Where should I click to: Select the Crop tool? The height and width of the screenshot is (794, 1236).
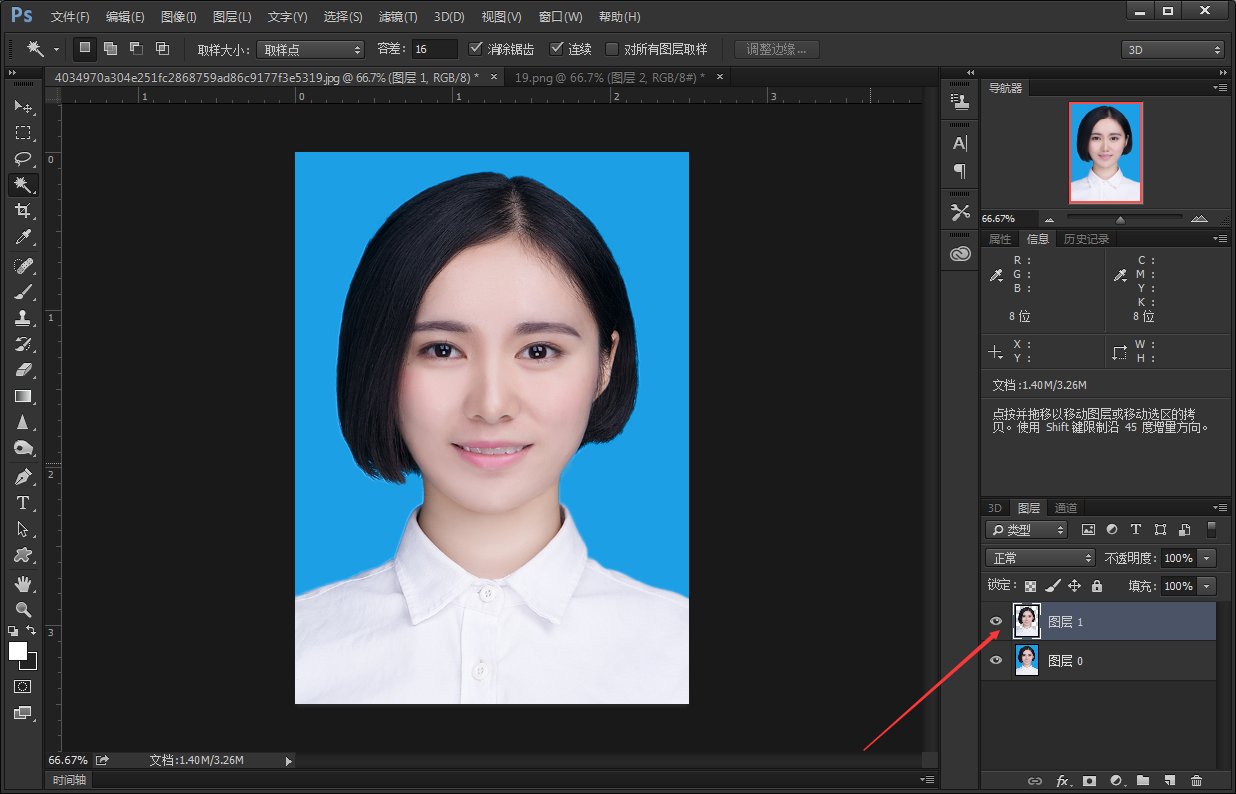[22, 211]
